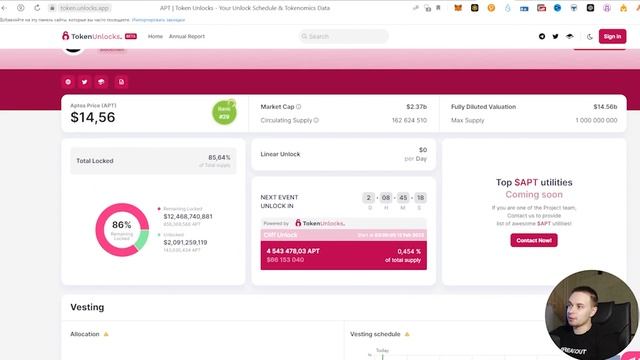Click the Vesting schedule warning triangle icon
Screen dimensions: 640x360
point(407,334)
